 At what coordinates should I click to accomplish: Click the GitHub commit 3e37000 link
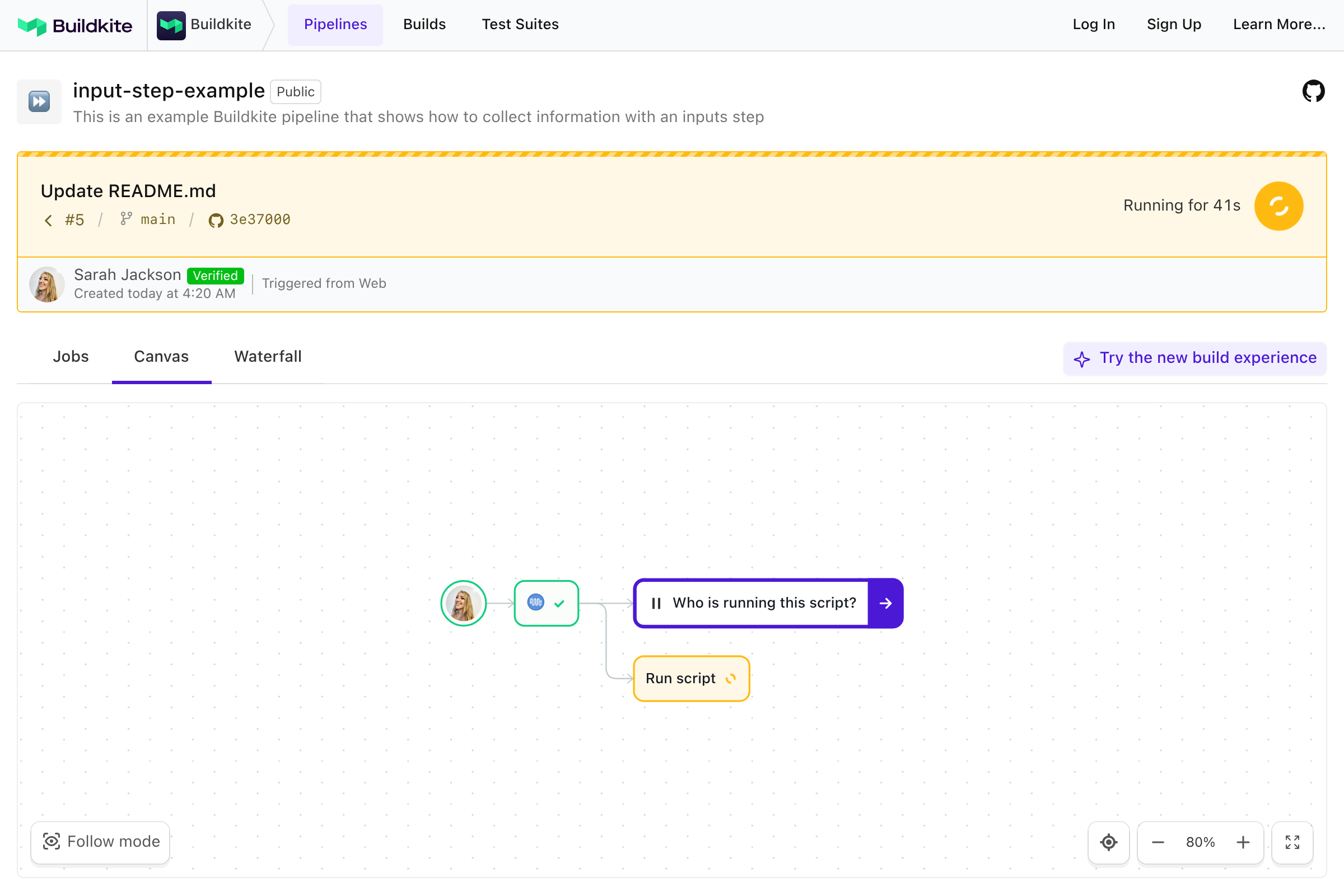250,220
